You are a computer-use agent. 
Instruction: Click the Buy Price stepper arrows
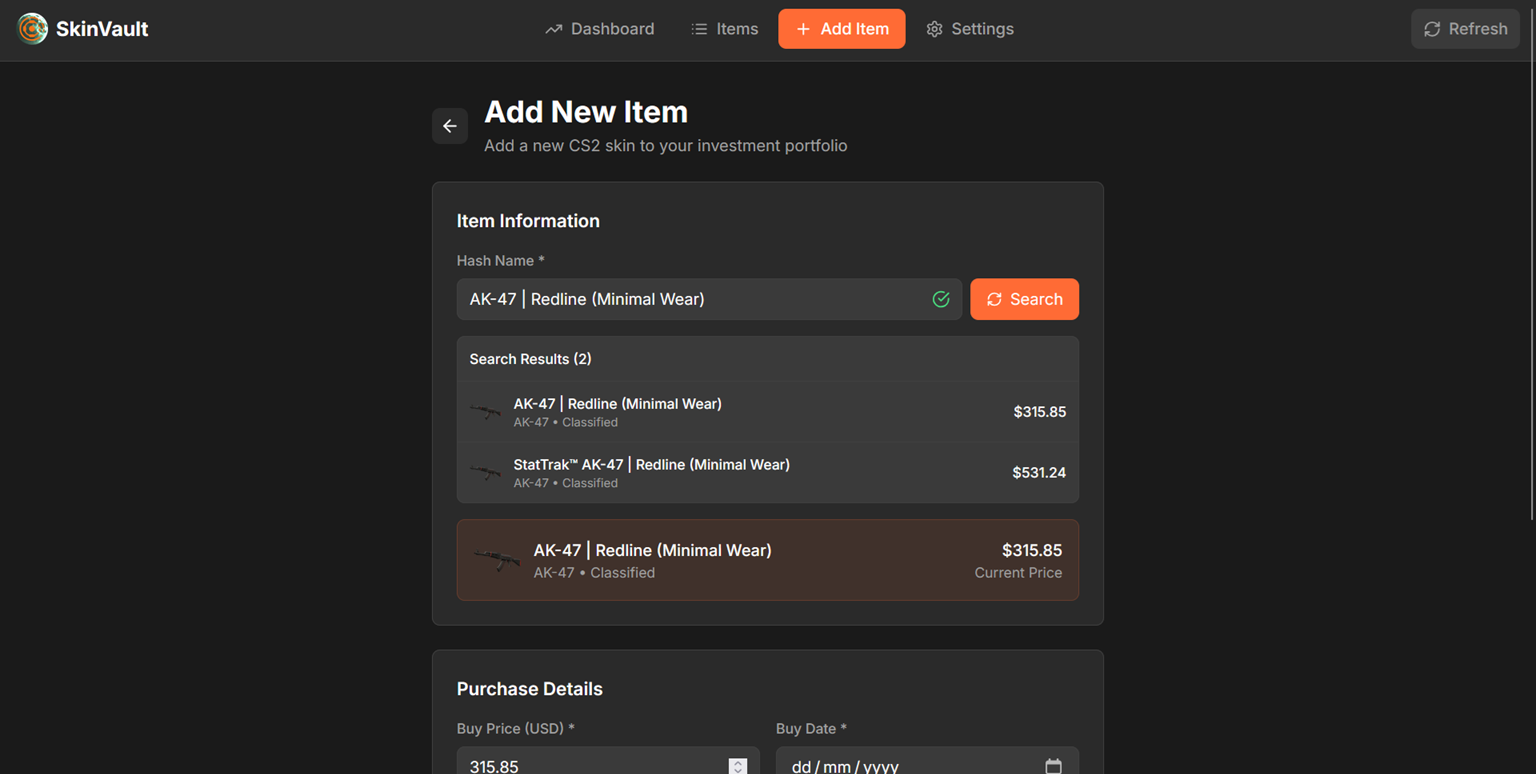(738, 766)
